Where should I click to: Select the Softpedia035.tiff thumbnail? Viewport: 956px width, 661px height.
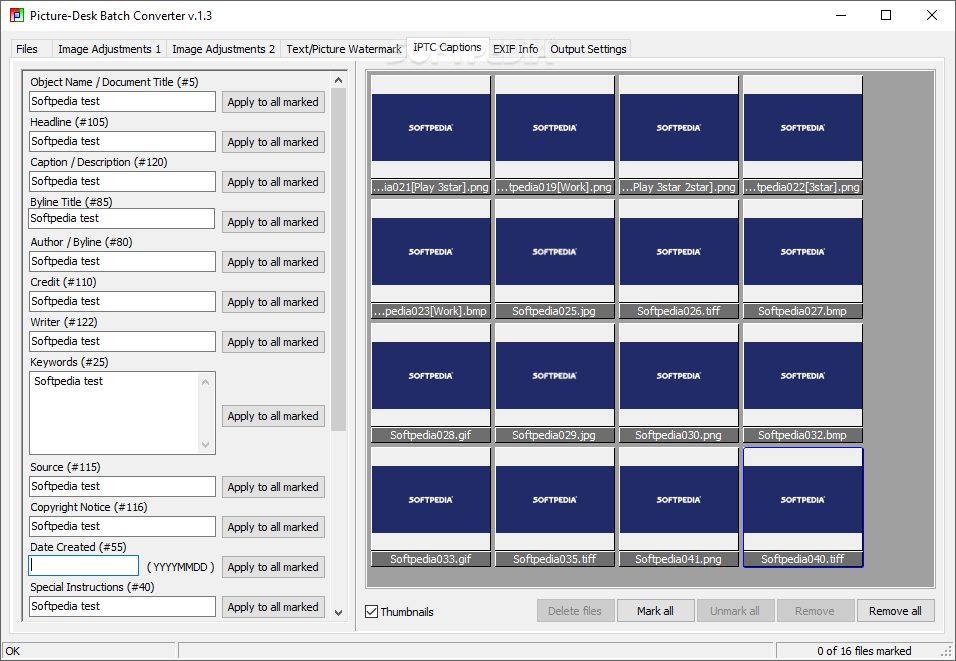click(x=555, y=507)
